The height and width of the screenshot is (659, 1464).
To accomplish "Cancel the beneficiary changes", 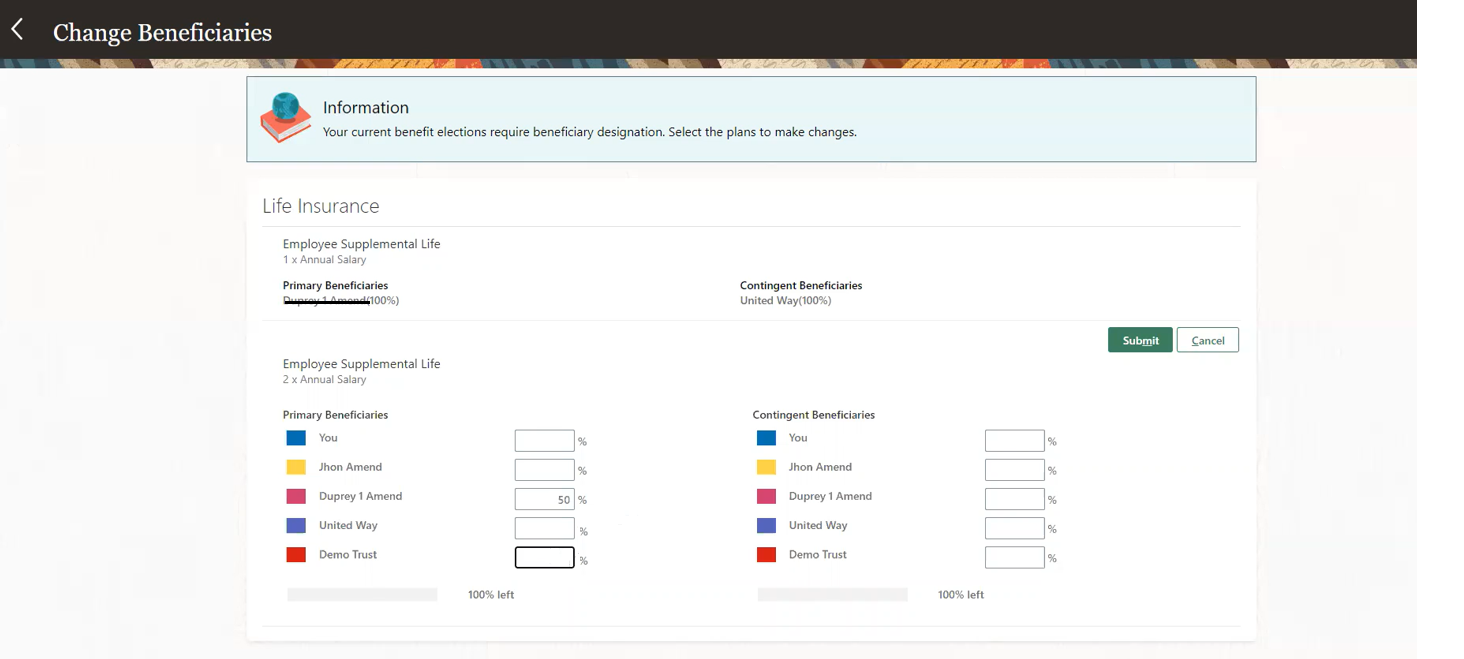I will click(1208, 340).
